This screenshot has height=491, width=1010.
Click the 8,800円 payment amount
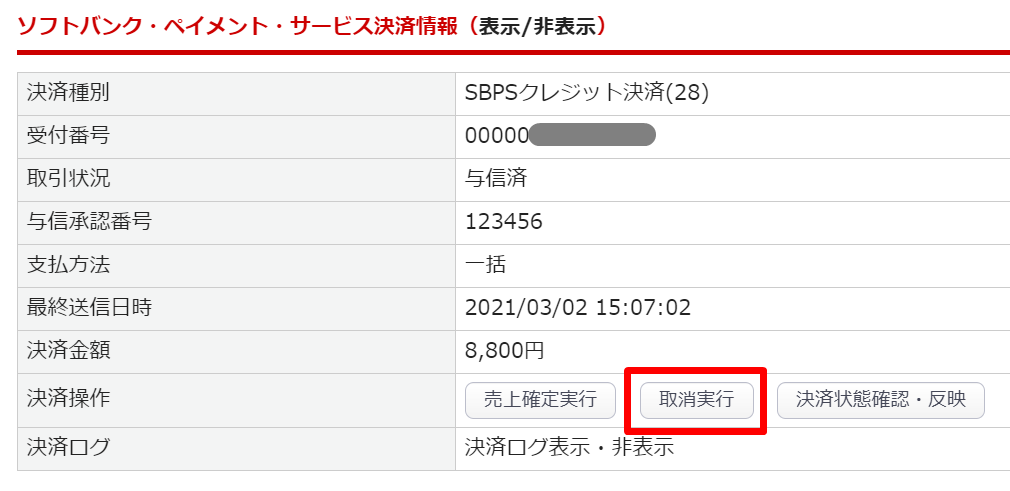click(505, 351)
